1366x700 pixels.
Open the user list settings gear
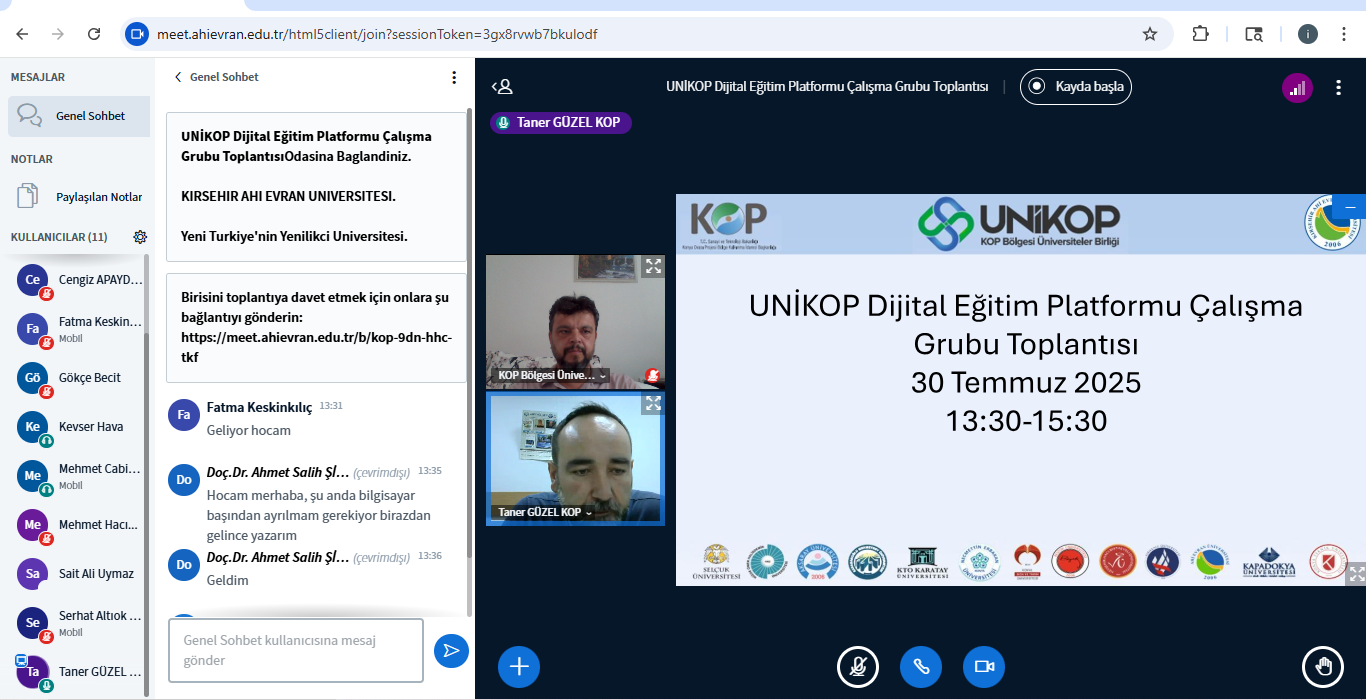click(140, 237)
